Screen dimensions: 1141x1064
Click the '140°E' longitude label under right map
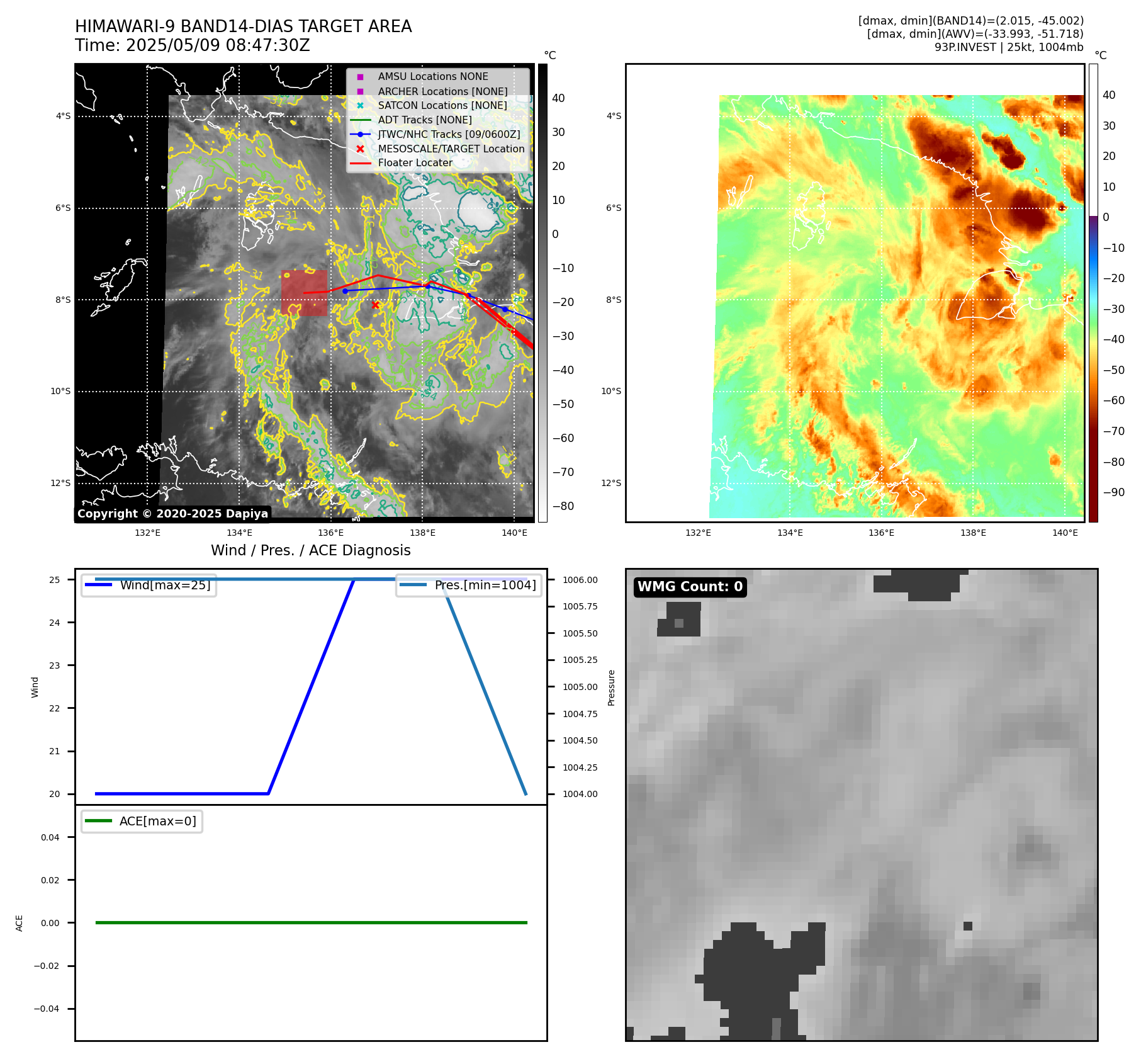coord(1065,533)
